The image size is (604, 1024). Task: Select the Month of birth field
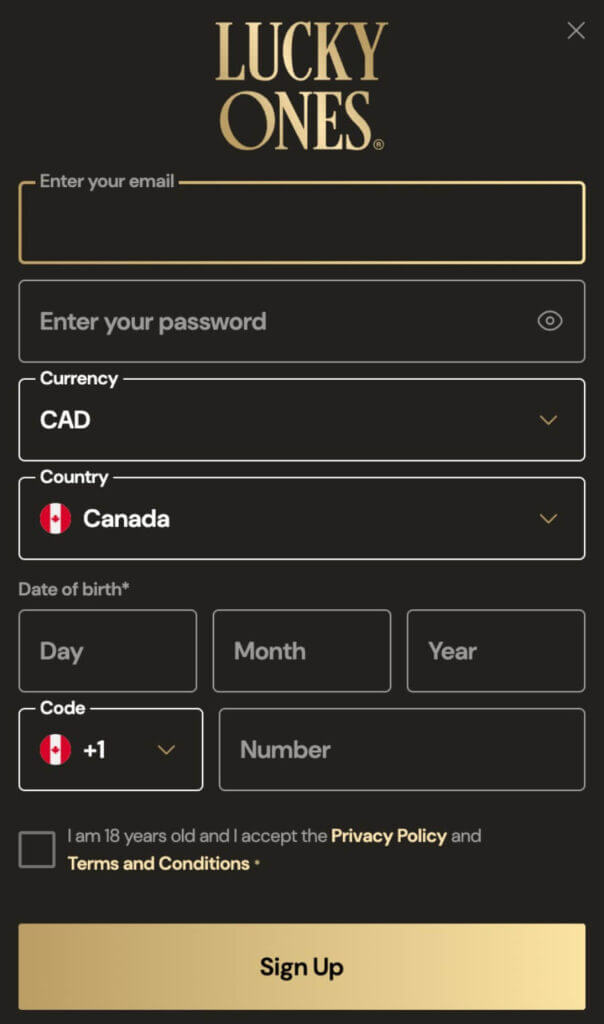coord(301,651)
